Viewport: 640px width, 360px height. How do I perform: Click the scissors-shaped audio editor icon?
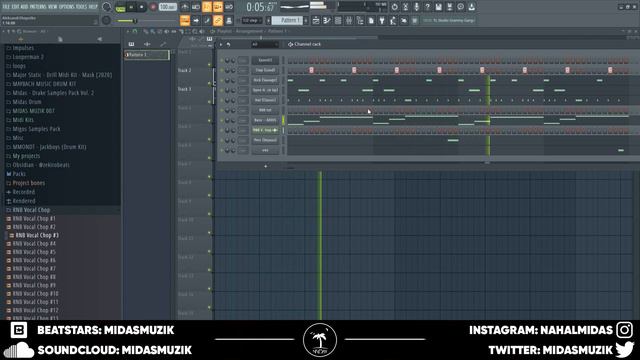pos(405,7)
